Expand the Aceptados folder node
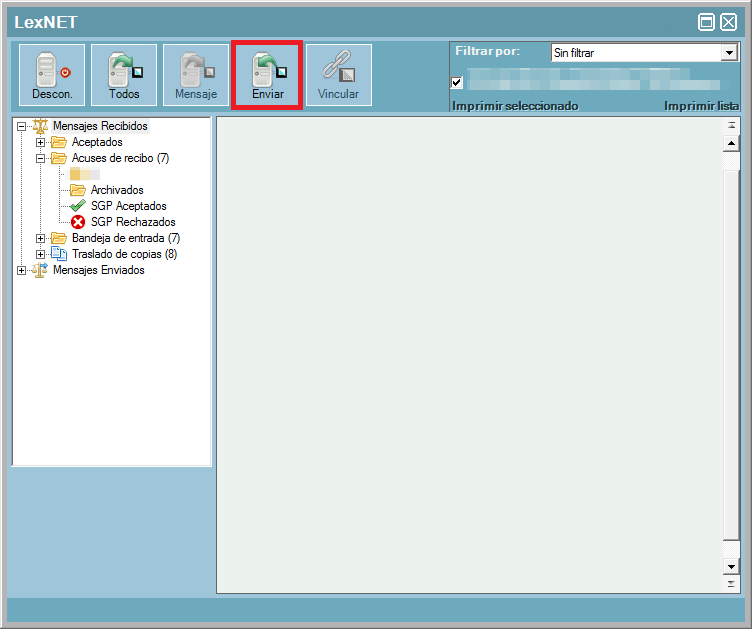The image size is (752, 629). [x=41, y=142]
